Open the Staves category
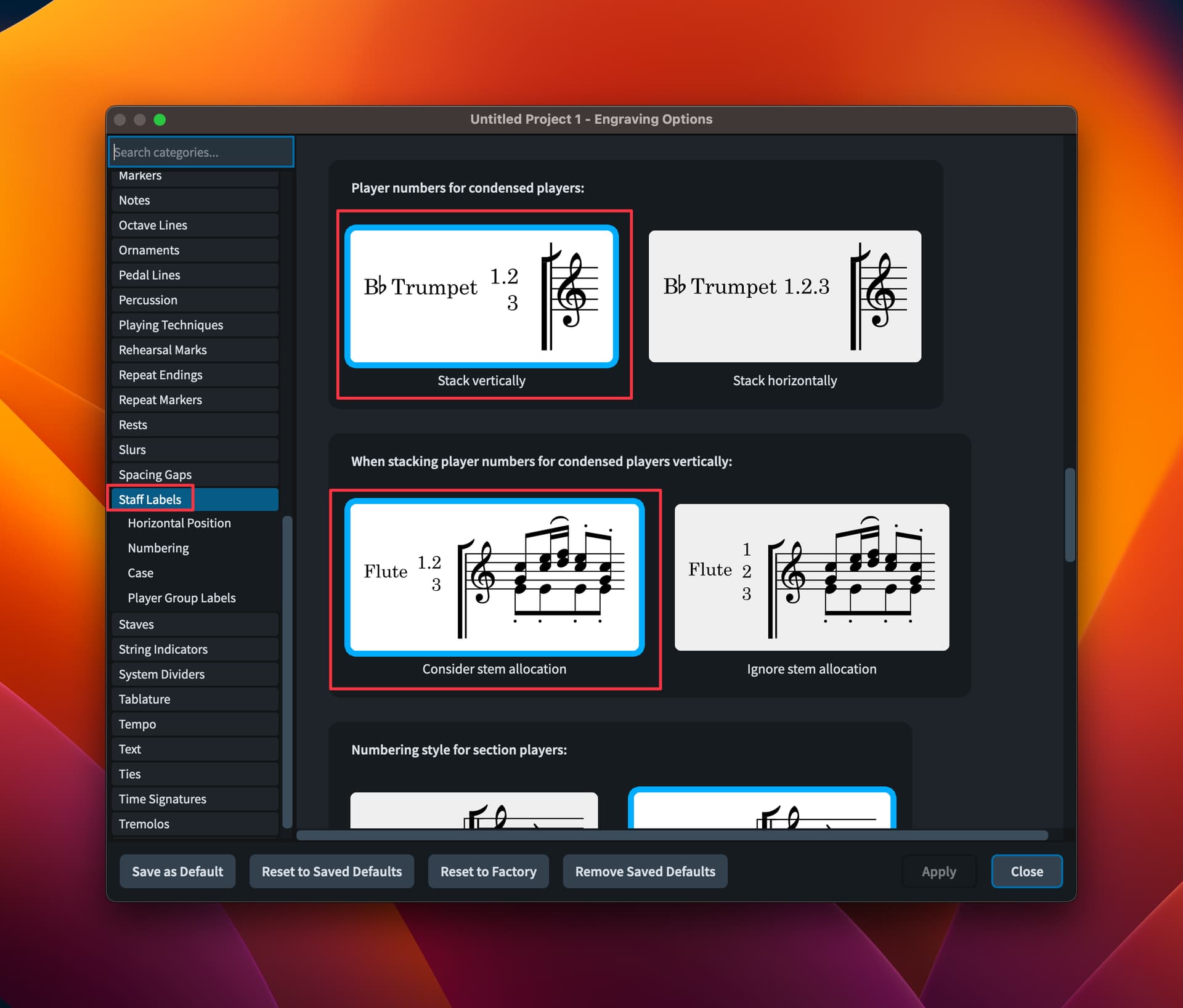The height and width of the screenshot is (1008, 1183). [x=195, y=625]
